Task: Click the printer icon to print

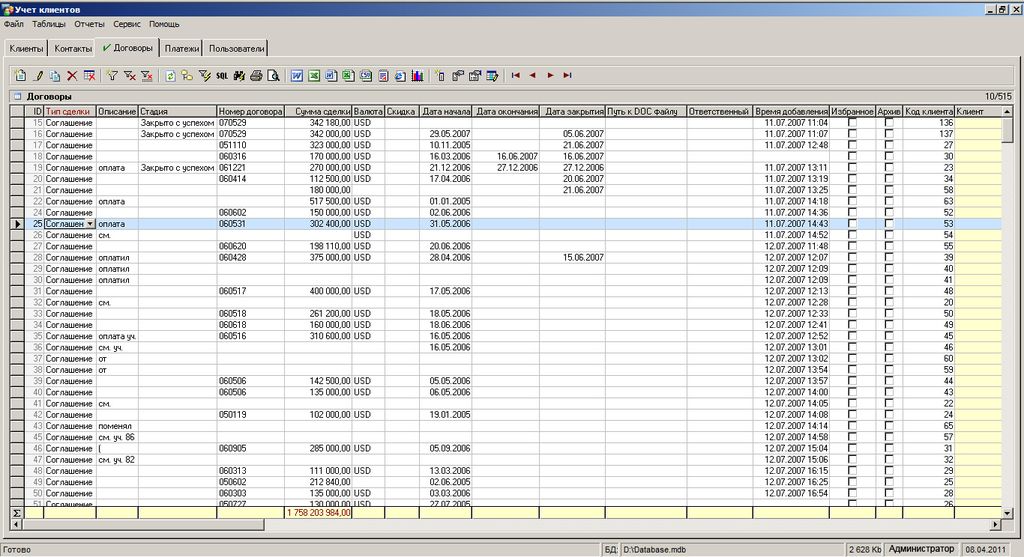Action: 256,75
